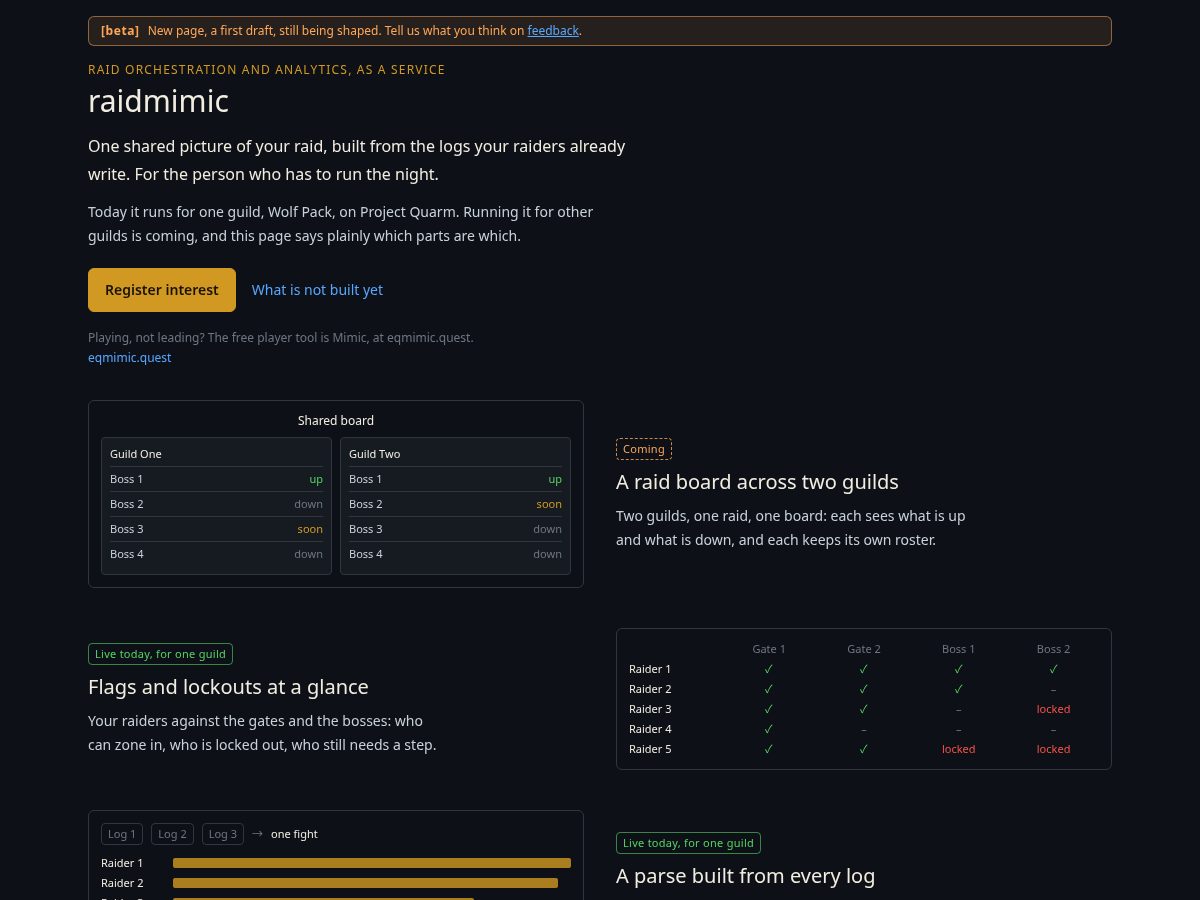The width and height of the screenshot is (1200, 900).
Task: Click the Gate 2 column header
Action: 864,649
